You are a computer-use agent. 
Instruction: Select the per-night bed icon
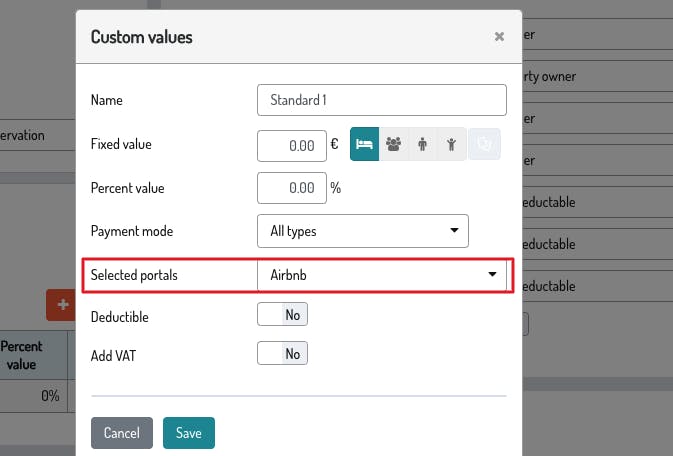364,145
